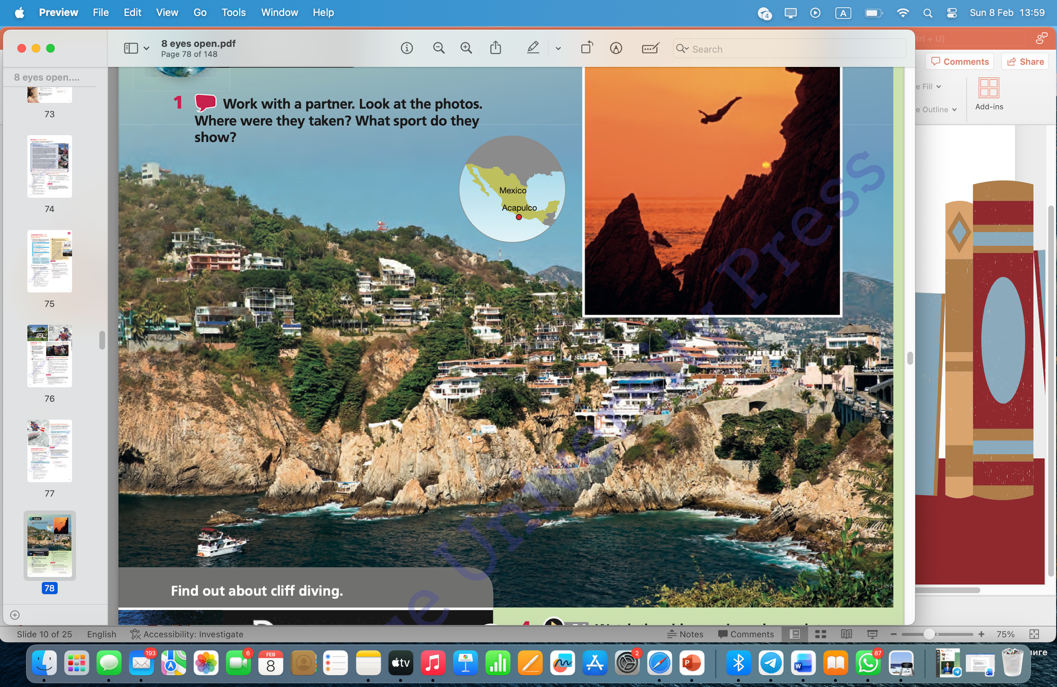Fit slide to window in PowerPoint

click(1034, 634)
